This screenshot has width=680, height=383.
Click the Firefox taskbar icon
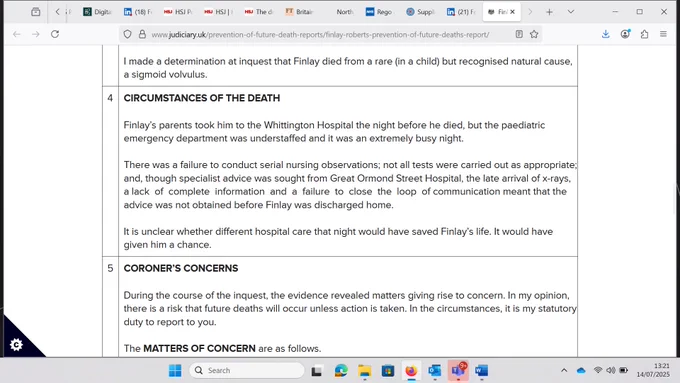coord(411,371)
